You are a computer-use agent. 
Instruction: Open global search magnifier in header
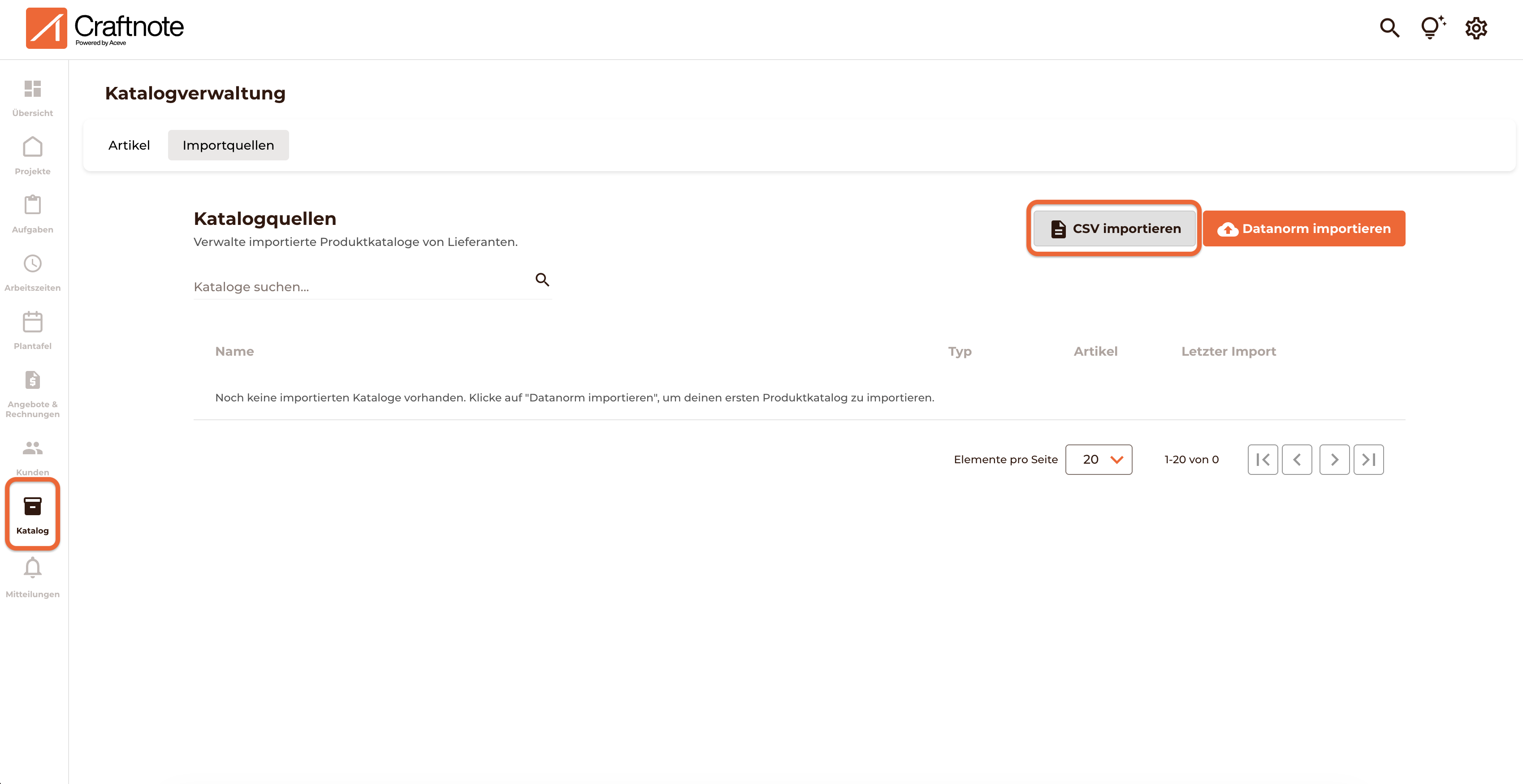coord(1389,28)
